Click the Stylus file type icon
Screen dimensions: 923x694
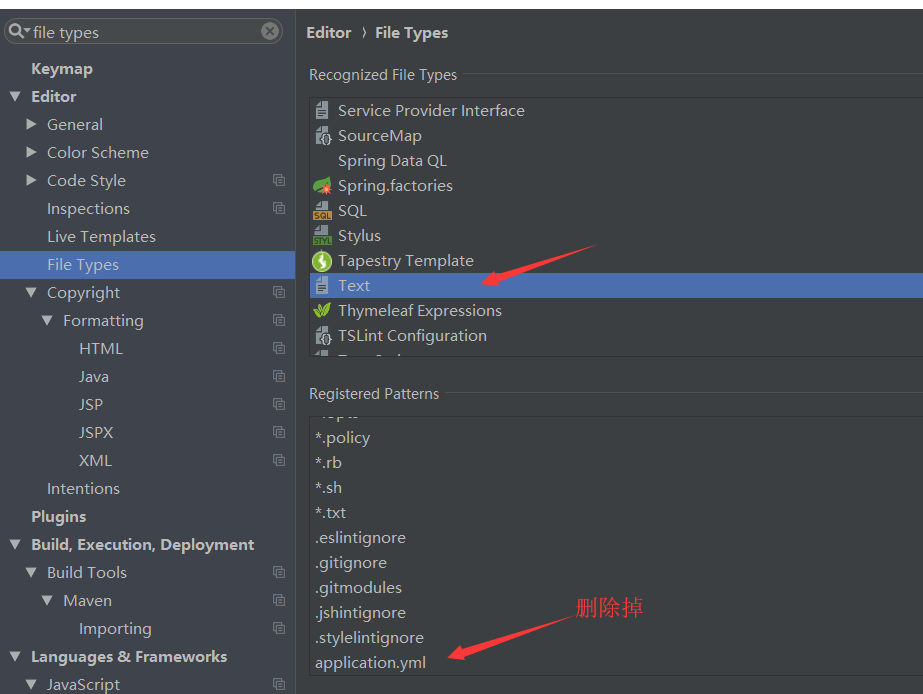[x=323, y=235]
